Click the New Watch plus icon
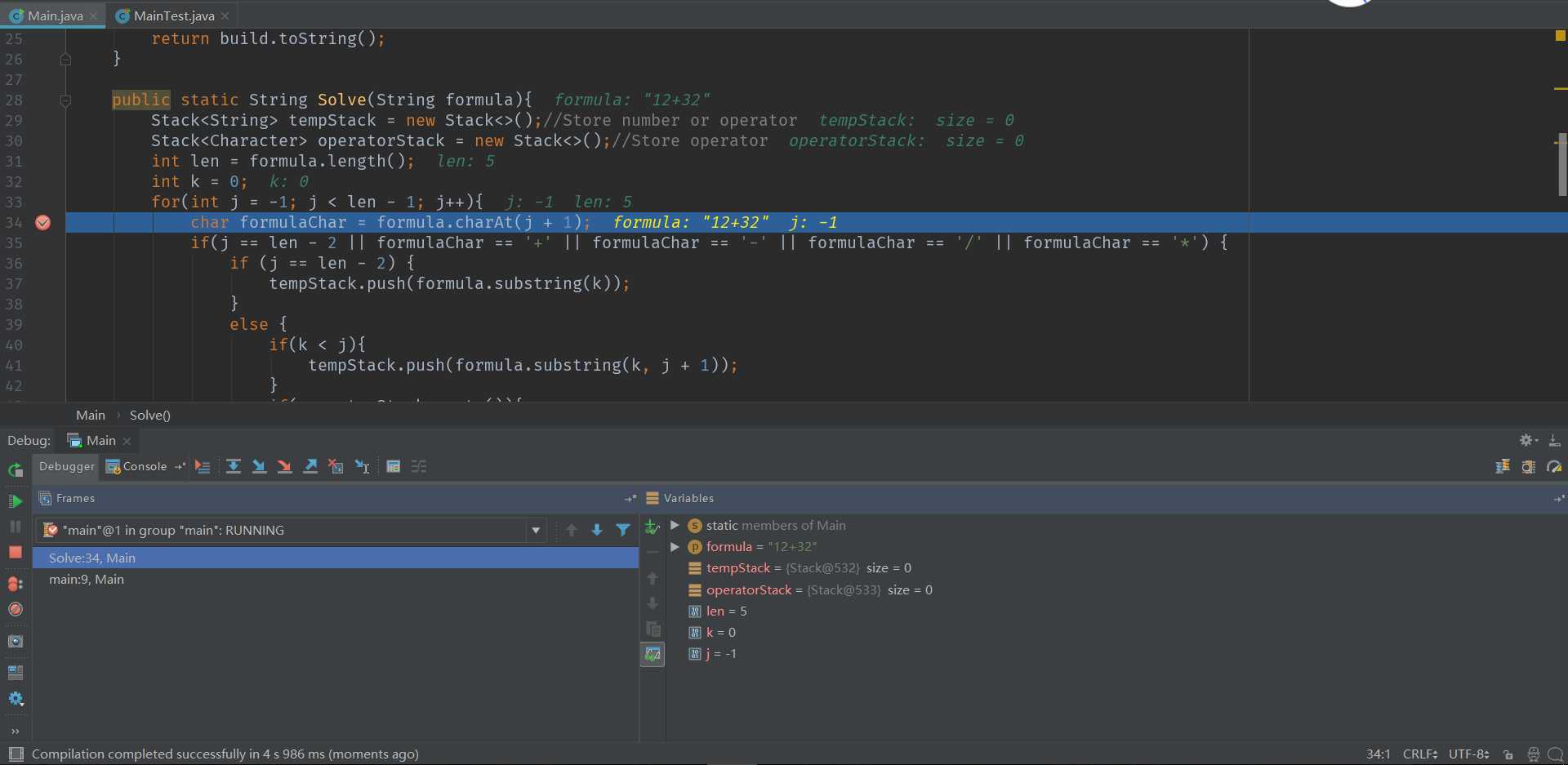The width and height of the screenshot is (1568, 765). tap(653, 527)
